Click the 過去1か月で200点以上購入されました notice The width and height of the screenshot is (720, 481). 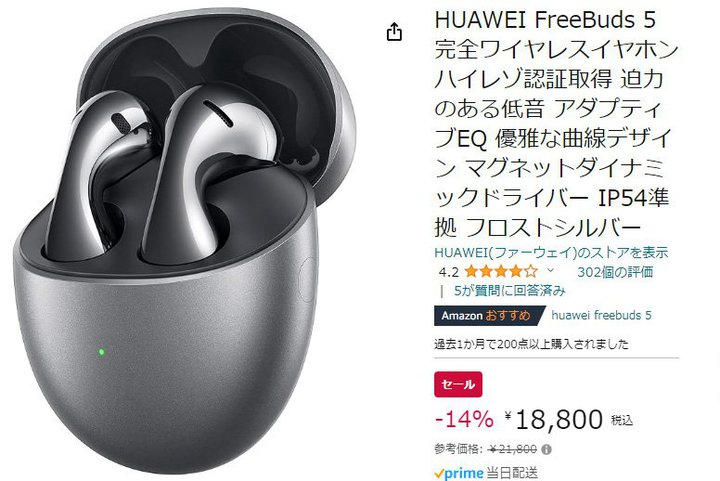[x=531, y=344]
